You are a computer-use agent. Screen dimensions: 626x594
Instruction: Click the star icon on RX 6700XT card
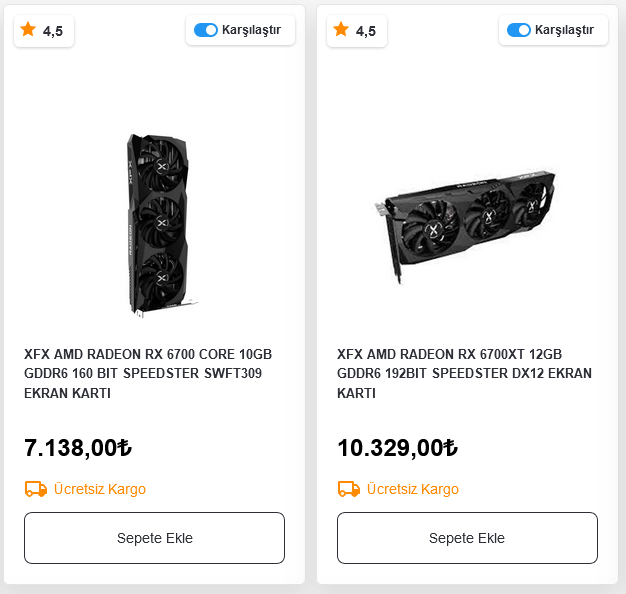tap(341, 30)
